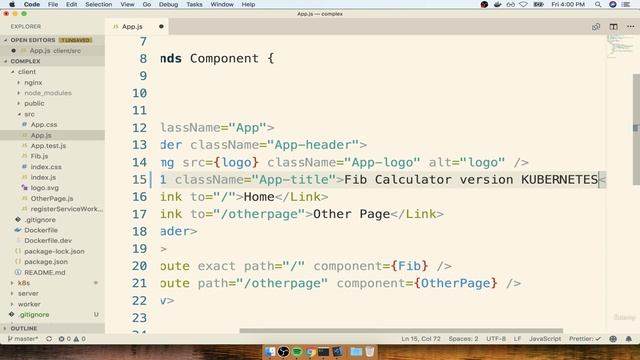Open README.md in the explorer

coord(44,273)
